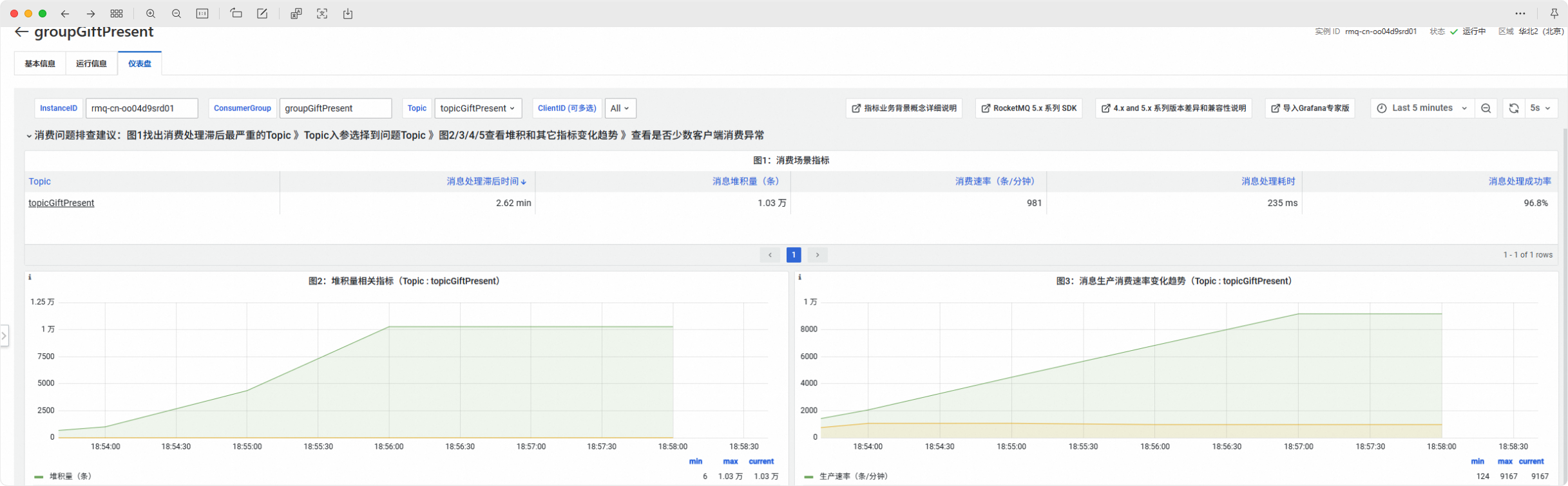Click the 235 ms processing time cell
This screenshot has height=486, width=1568.
1283,203
